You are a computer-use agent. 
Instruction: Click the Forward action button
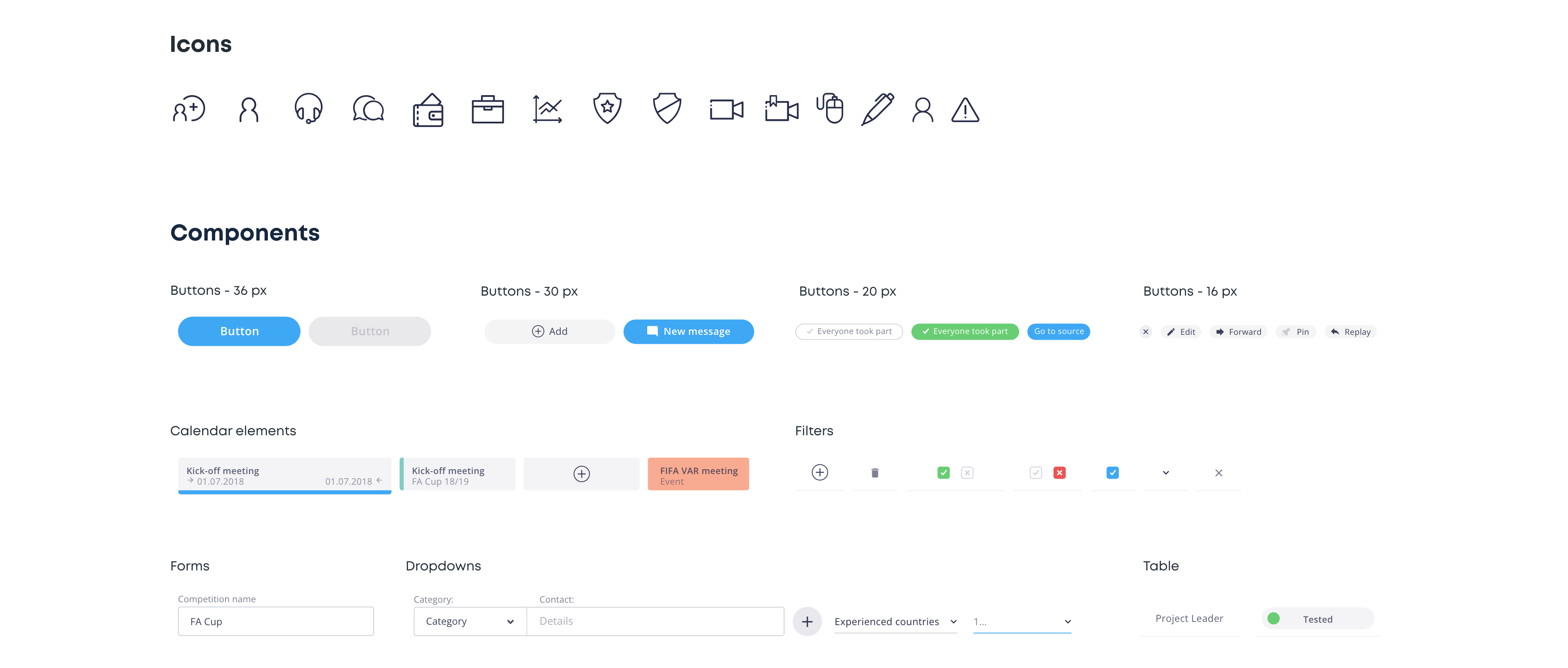click(x=1238, y=332)
